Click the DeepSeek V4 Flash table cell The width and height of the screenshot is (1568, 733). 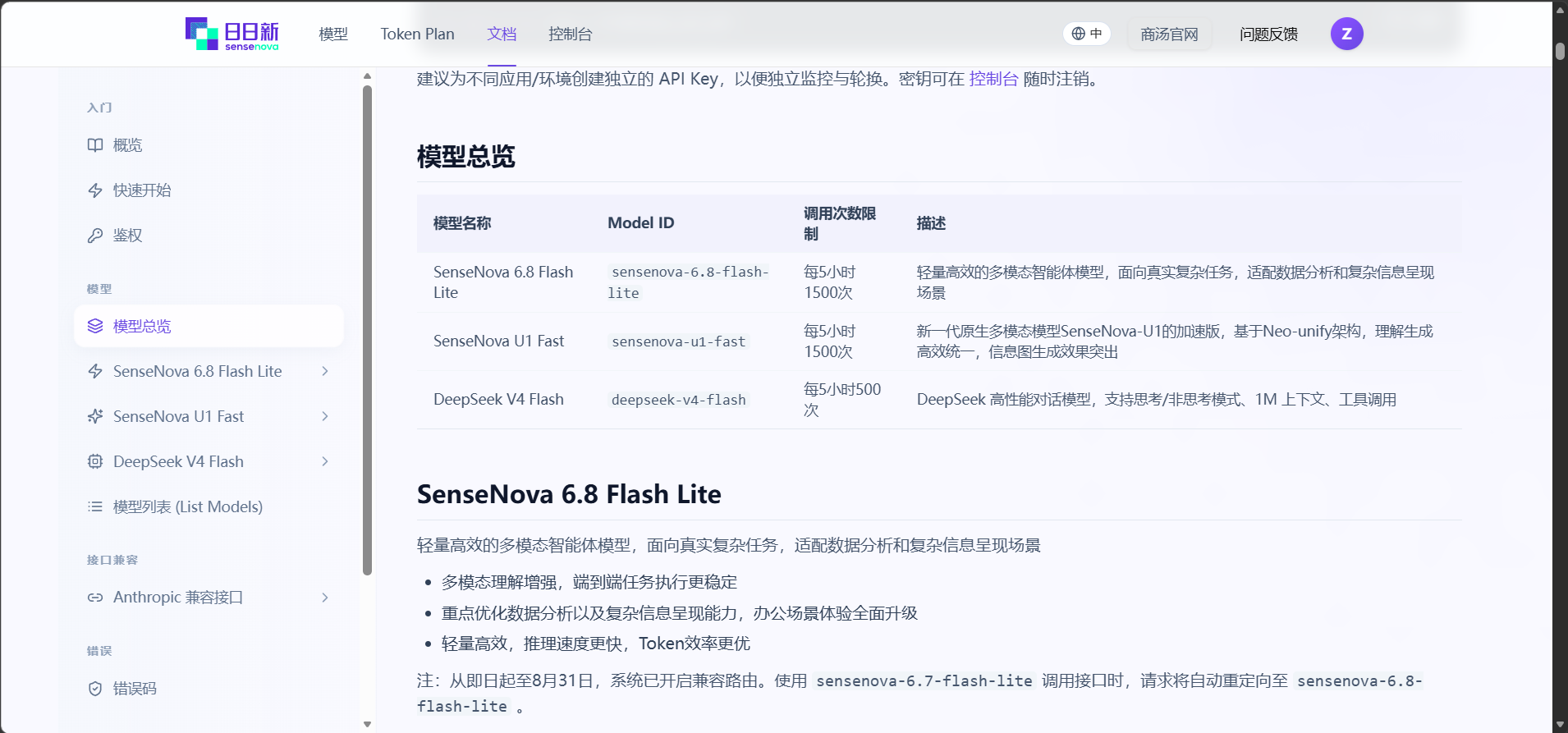498,399
